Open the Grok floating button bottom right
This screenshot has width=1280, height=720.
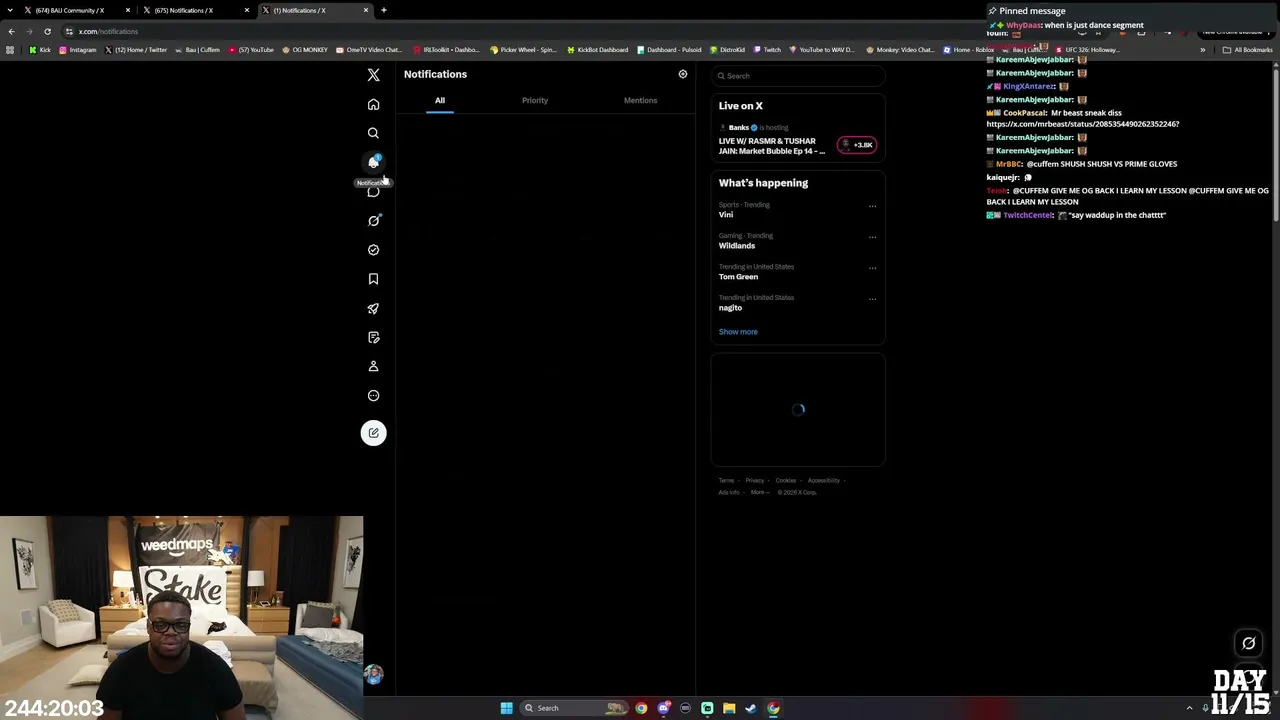coord(1248,643)
